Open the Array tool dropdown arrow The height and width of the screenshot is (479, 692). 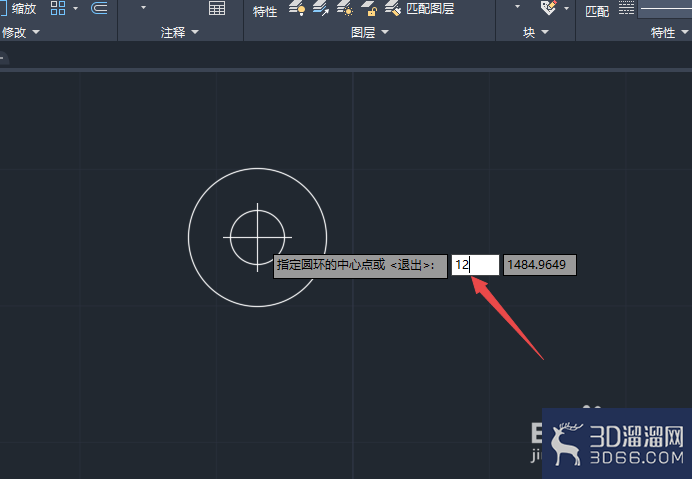coord(75,8)
